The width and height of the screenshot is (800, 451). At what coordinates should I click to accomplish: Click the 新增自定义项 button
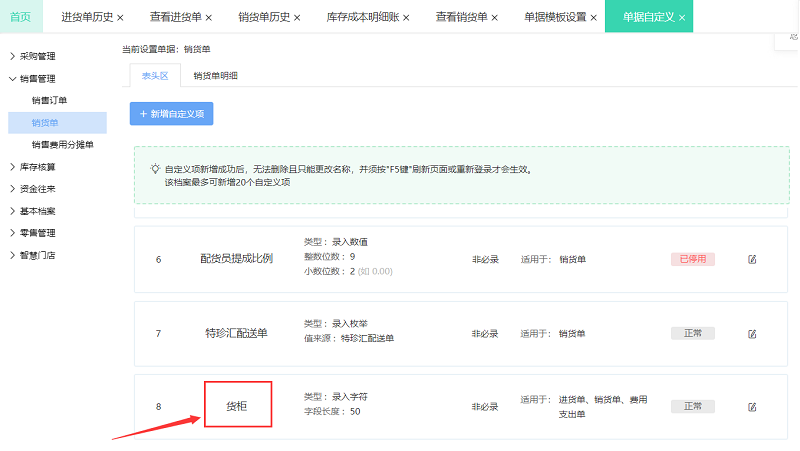[x=171, y=114]
